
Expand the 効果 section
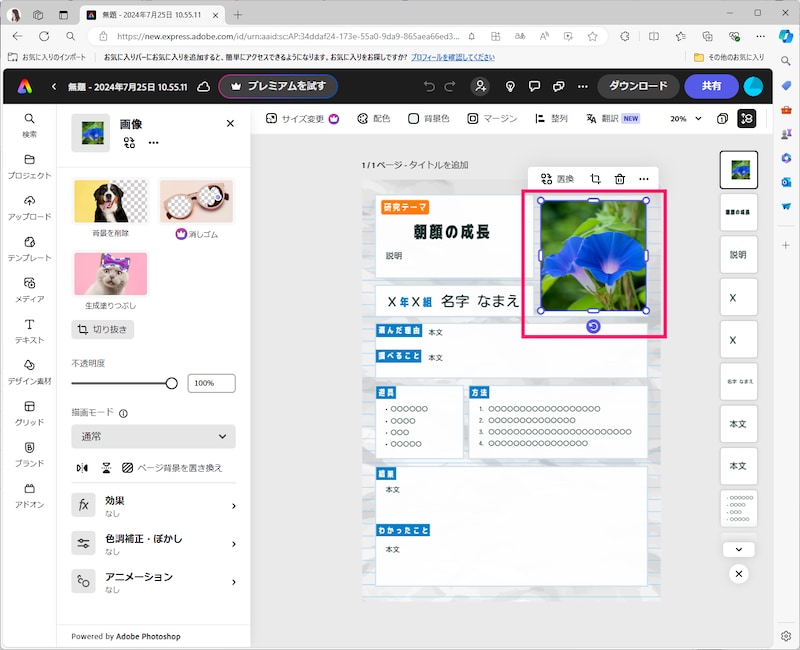coord(153,505)
